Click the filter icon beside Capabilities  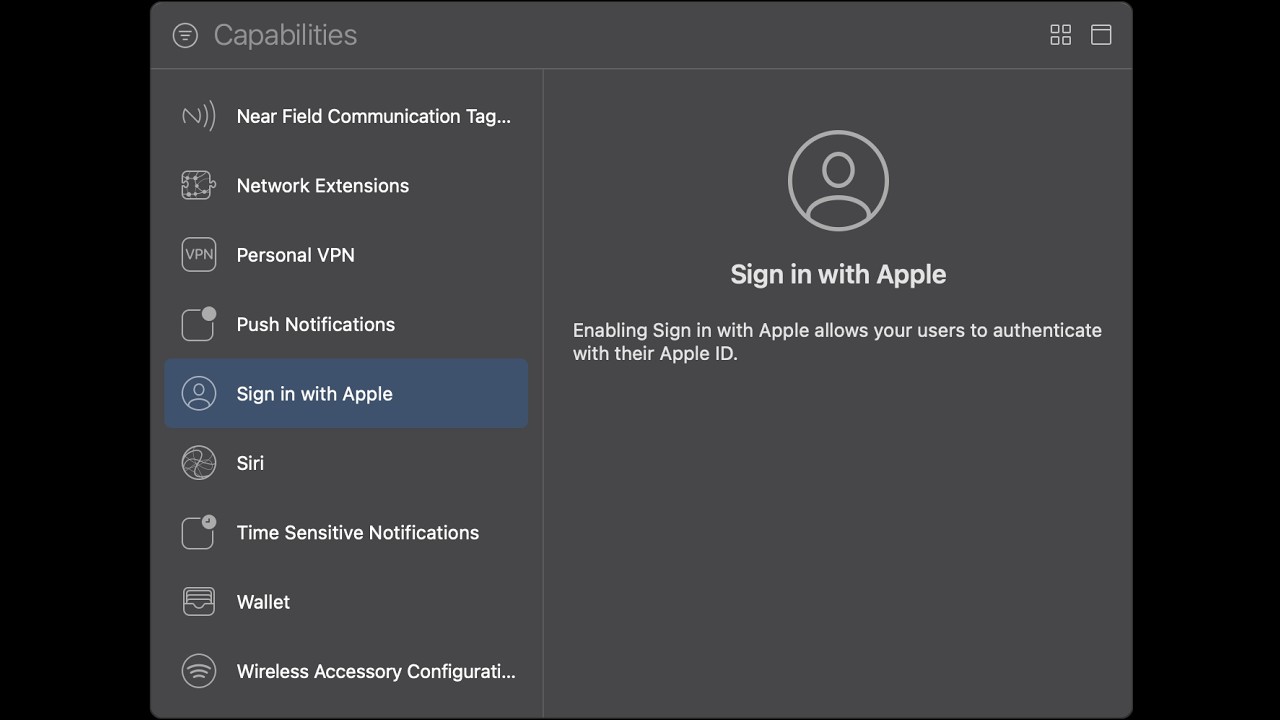[185, 35]
